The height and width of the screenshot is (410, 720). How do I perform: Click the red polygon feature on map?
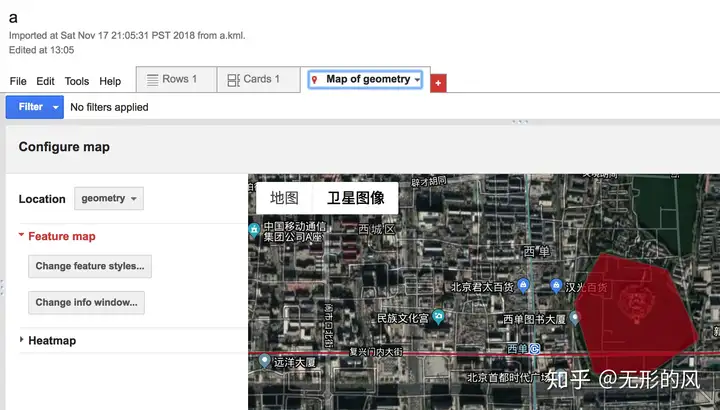tap(636, 314)
